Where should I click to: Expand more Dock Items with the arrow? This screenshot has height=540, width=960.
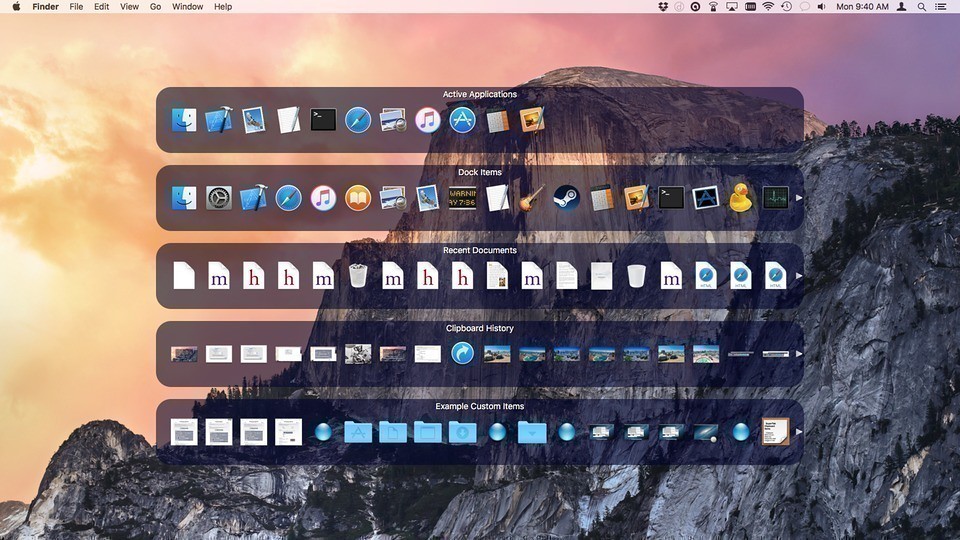[x=798, y=198]
